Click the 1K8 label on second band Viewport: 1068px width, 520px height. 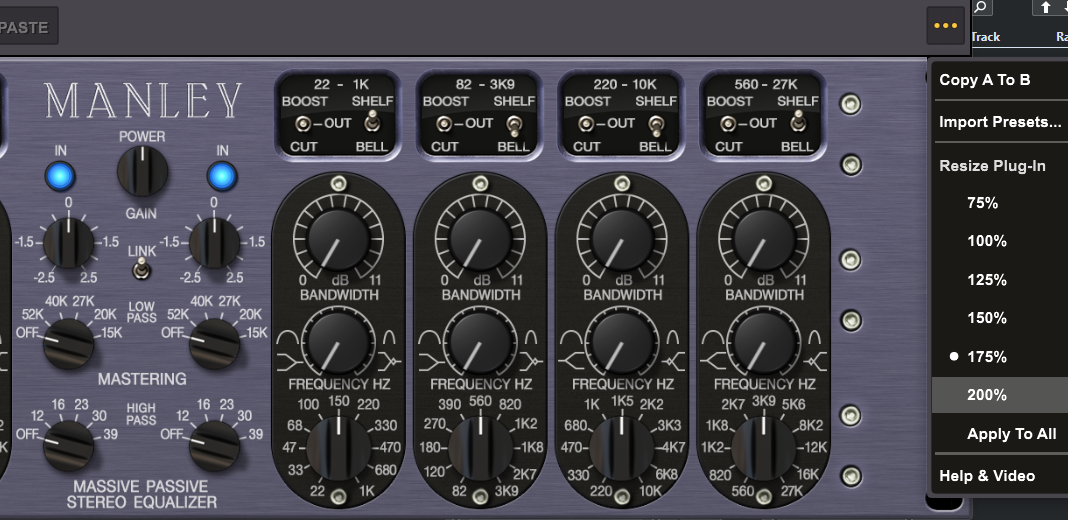coord(532,448)
